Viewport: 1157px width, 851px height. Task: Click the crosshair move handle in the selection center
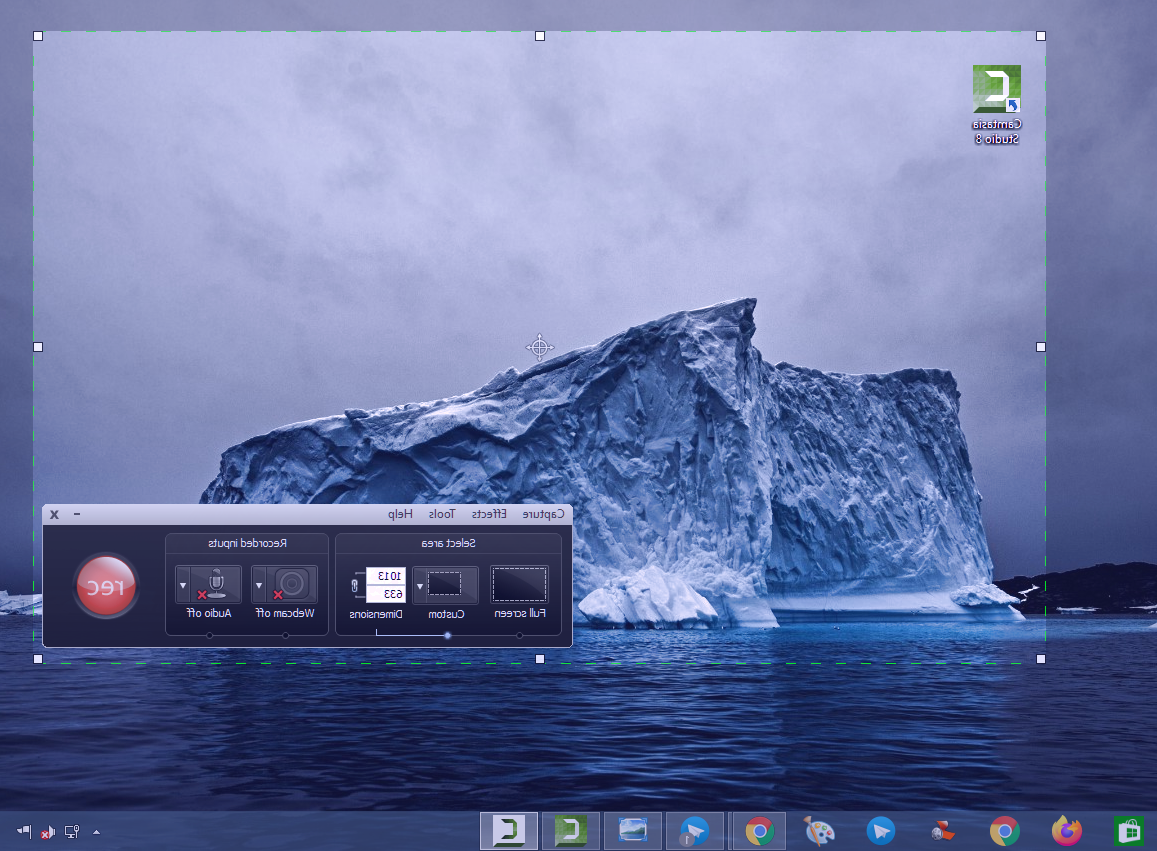[x=540, y=347]
